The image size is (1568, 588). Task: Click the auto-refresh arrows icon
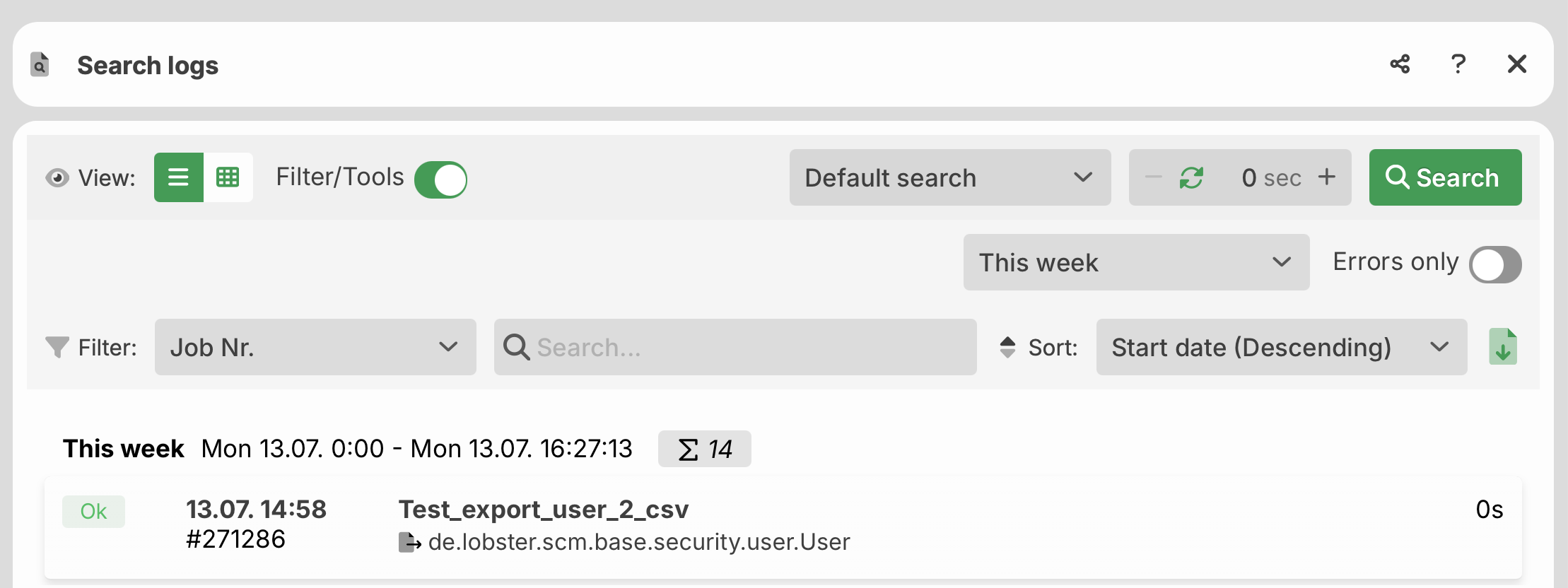pyautogui.click(x=1191, y=177)
